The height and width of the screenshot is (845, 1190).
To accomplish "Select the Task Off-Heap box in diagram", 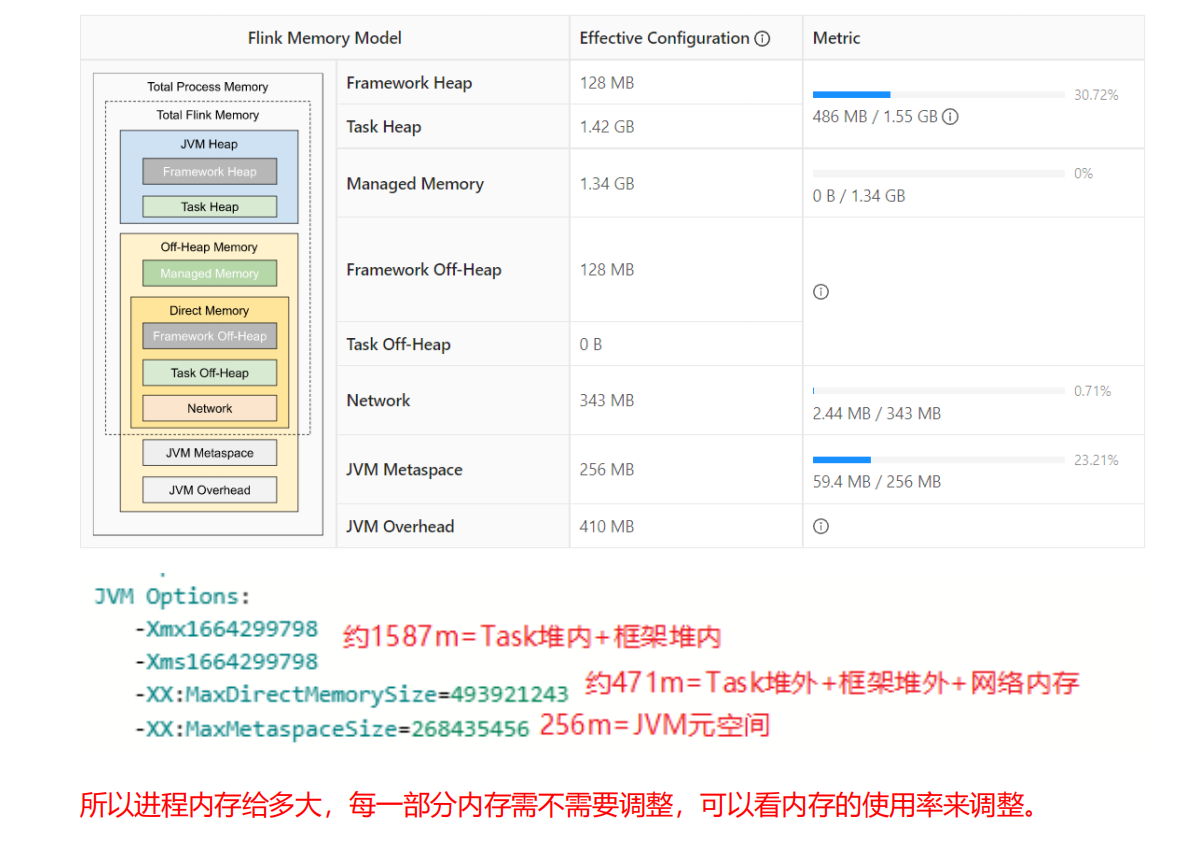I will pos(209,373).
